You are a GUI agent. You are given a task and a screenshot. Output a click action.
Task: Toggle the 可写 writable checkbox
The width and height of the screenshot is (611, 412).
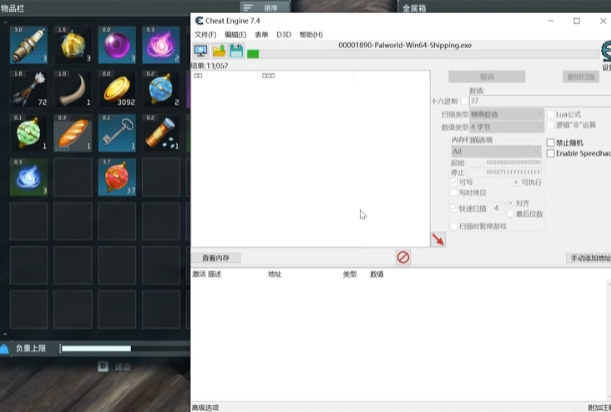(x=454, y=182)
